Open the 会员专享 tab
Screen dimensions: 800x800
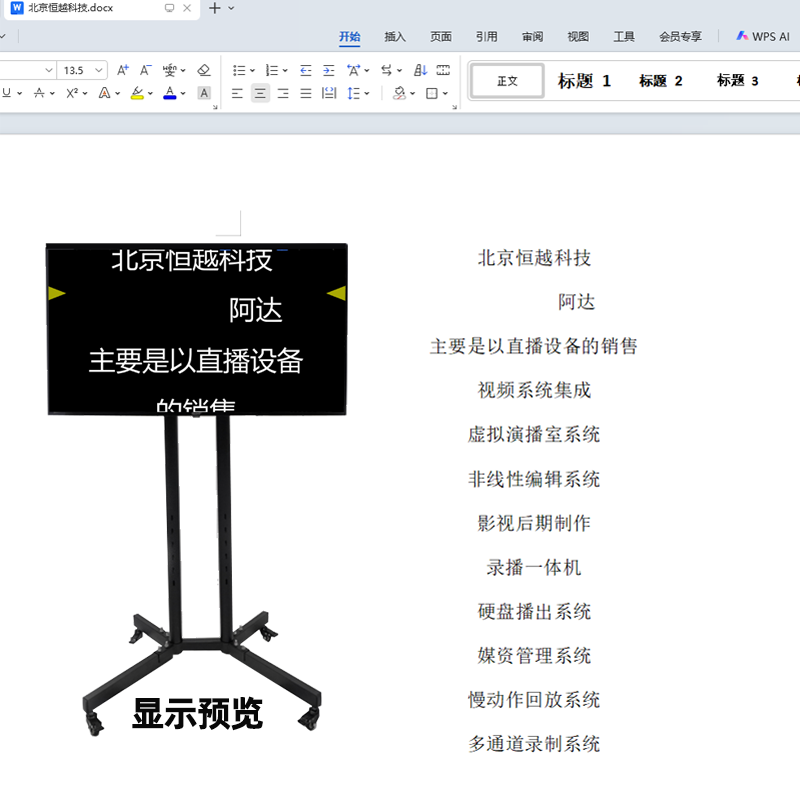[680, 37]
